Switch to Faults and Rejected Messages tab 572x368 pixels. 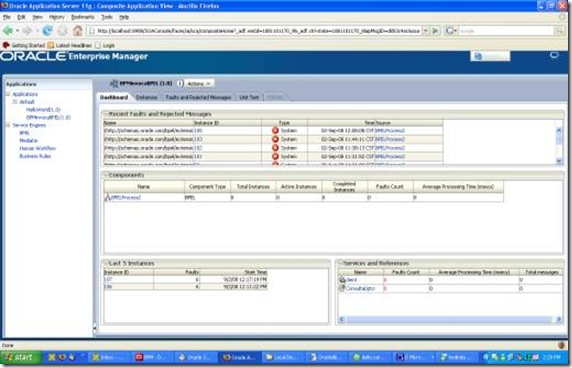[x=198, y=97]
